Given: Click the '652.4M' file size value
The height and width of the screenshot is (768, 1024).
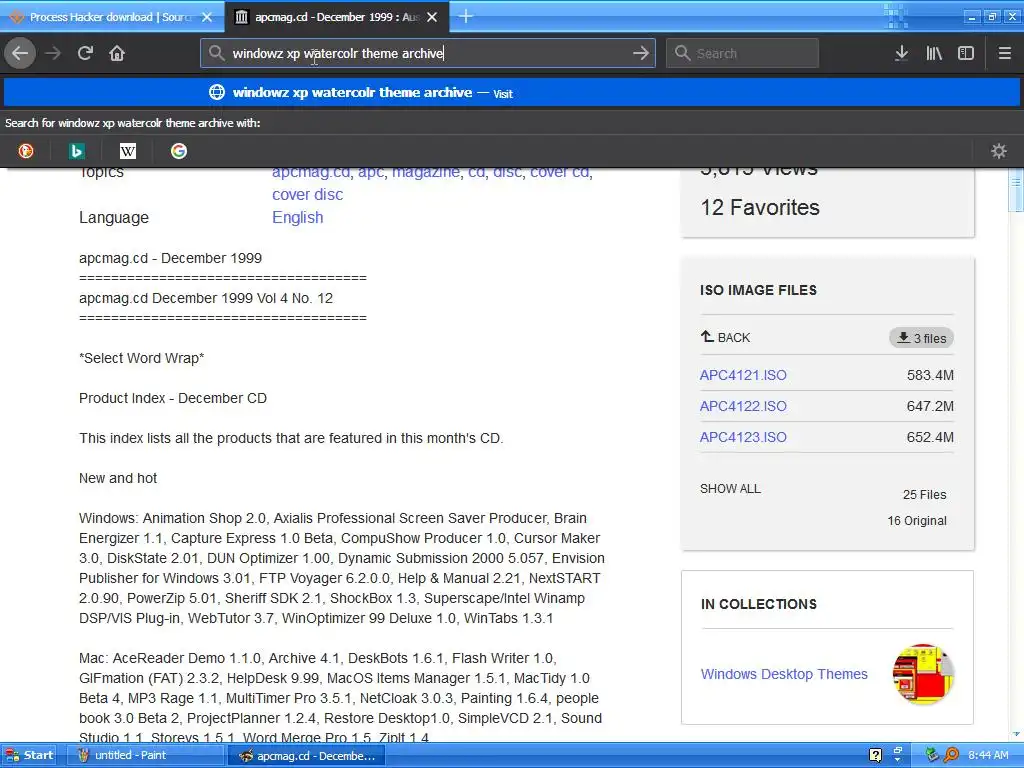Looking at the screenshot, I should click(x=930, y=438).
